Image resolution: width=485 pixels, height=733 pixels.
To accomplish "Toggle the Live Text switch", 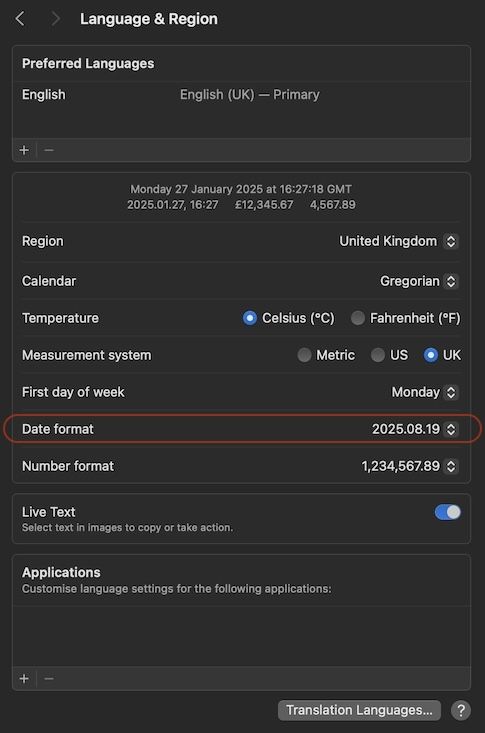I will point(448,512).
